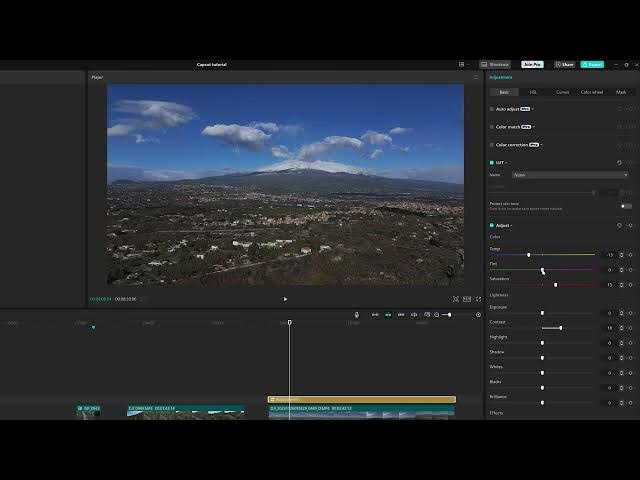
Task: Enable the Color correction checkbox
Action: pos(491,145)
